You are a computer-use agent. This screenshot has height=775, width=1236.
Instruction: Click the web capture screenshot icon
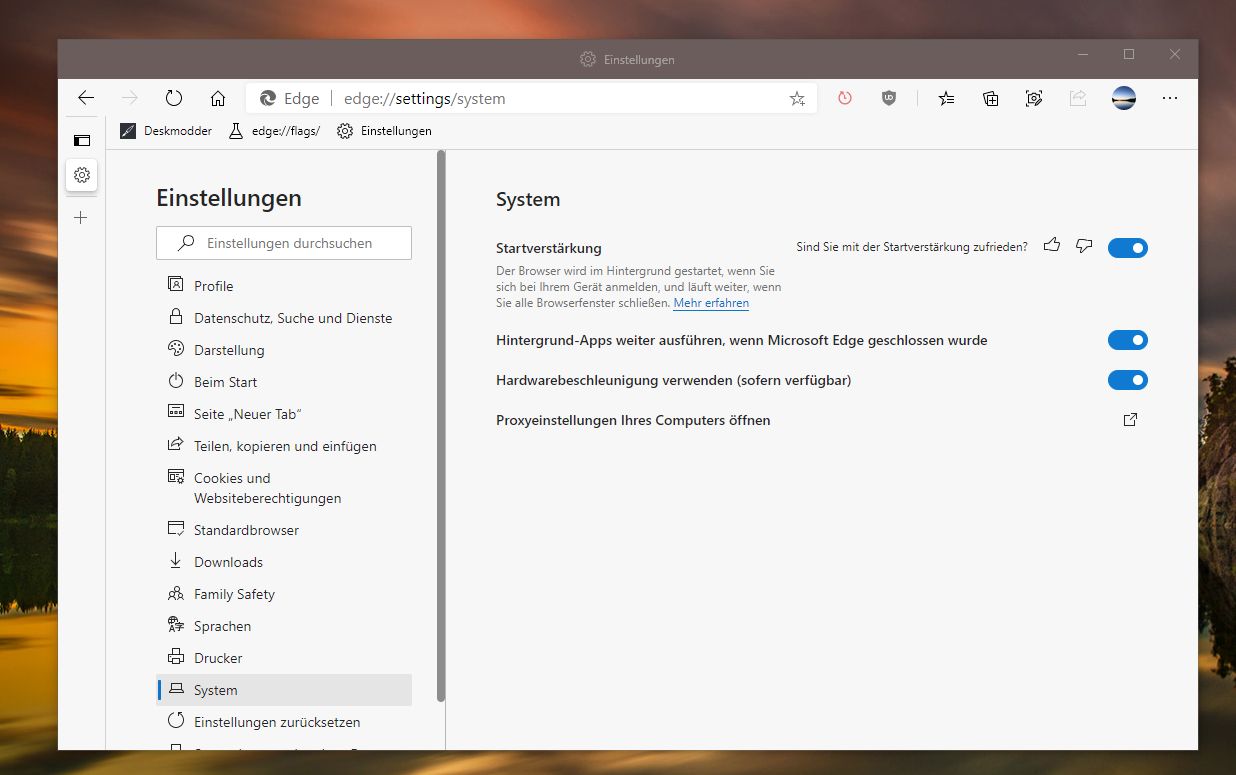1034,98
